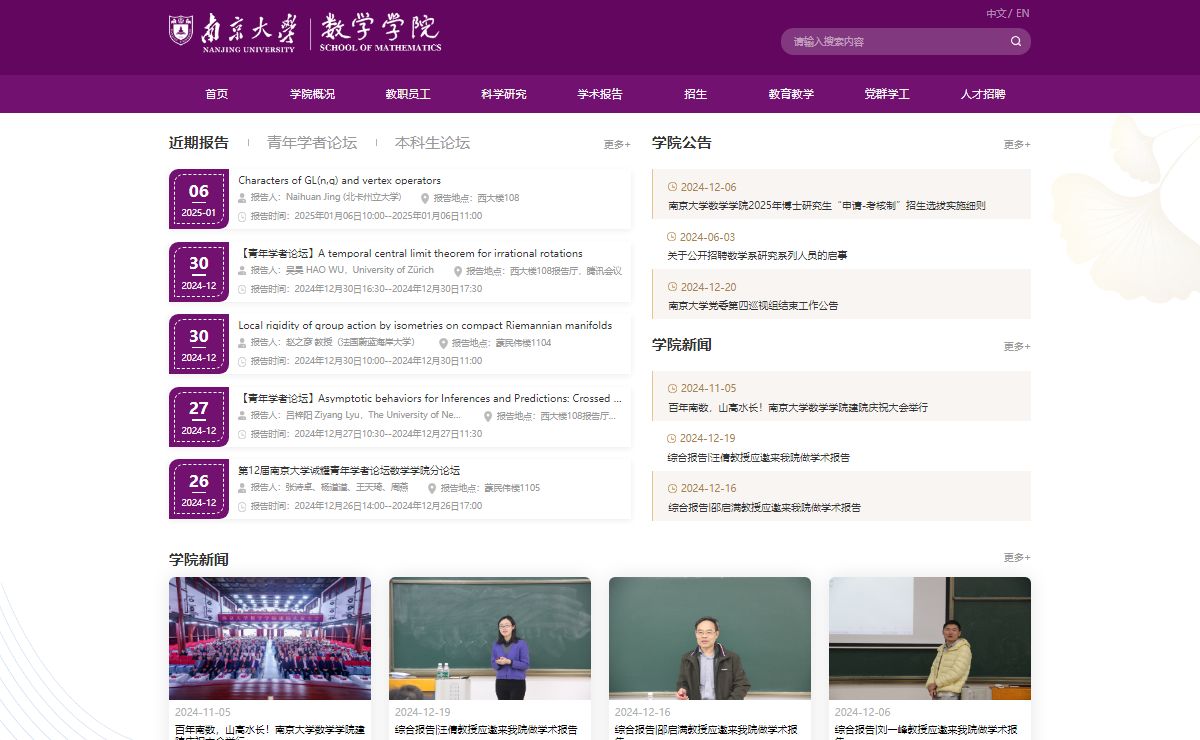This screenshot has width=1200, height=740.
Task: Open the 人才招聘 menu
Action: 983,94
